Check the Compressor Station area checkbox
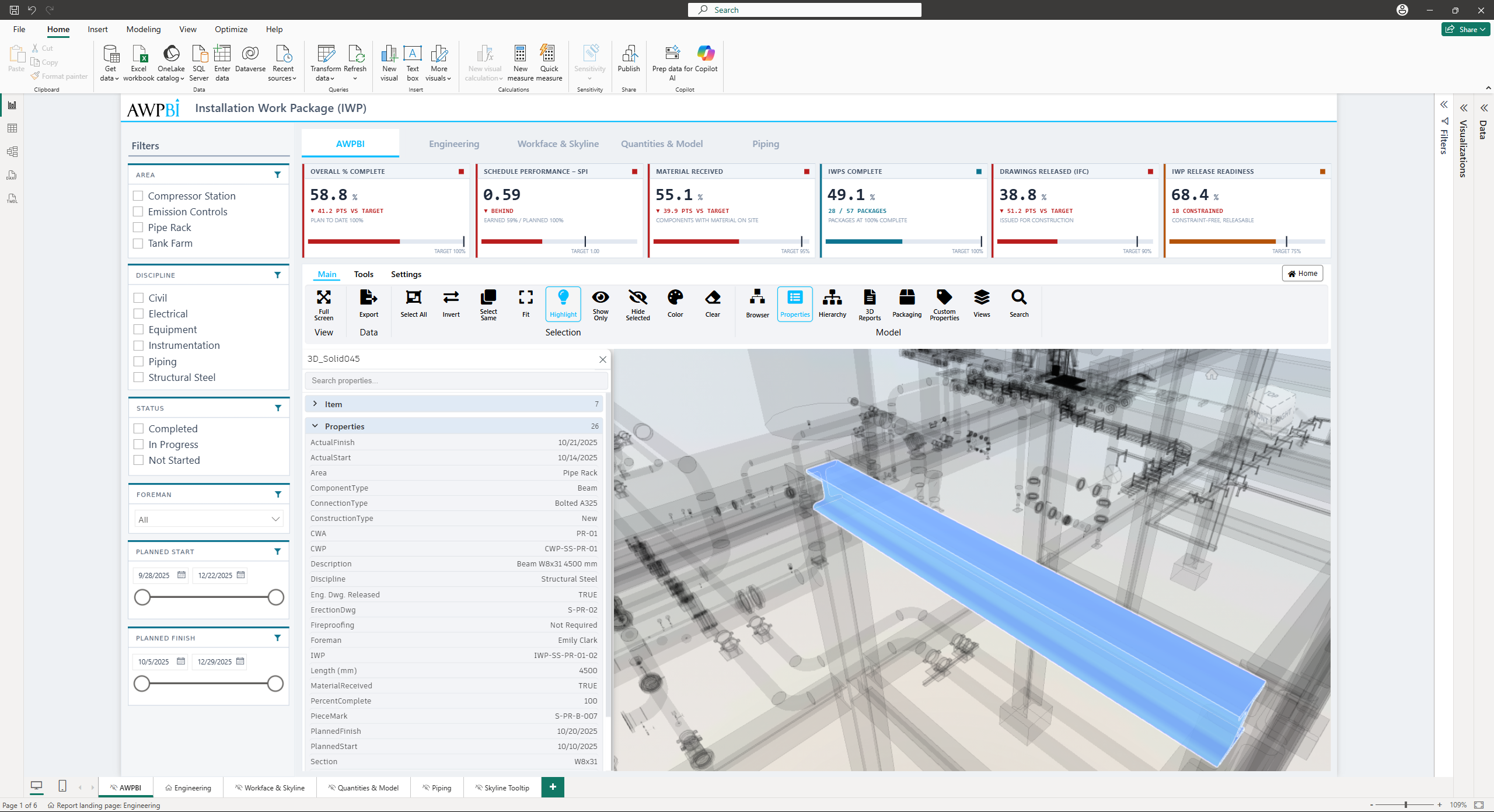Viewport: 1494px width, 812px height. tap(138, 196)
